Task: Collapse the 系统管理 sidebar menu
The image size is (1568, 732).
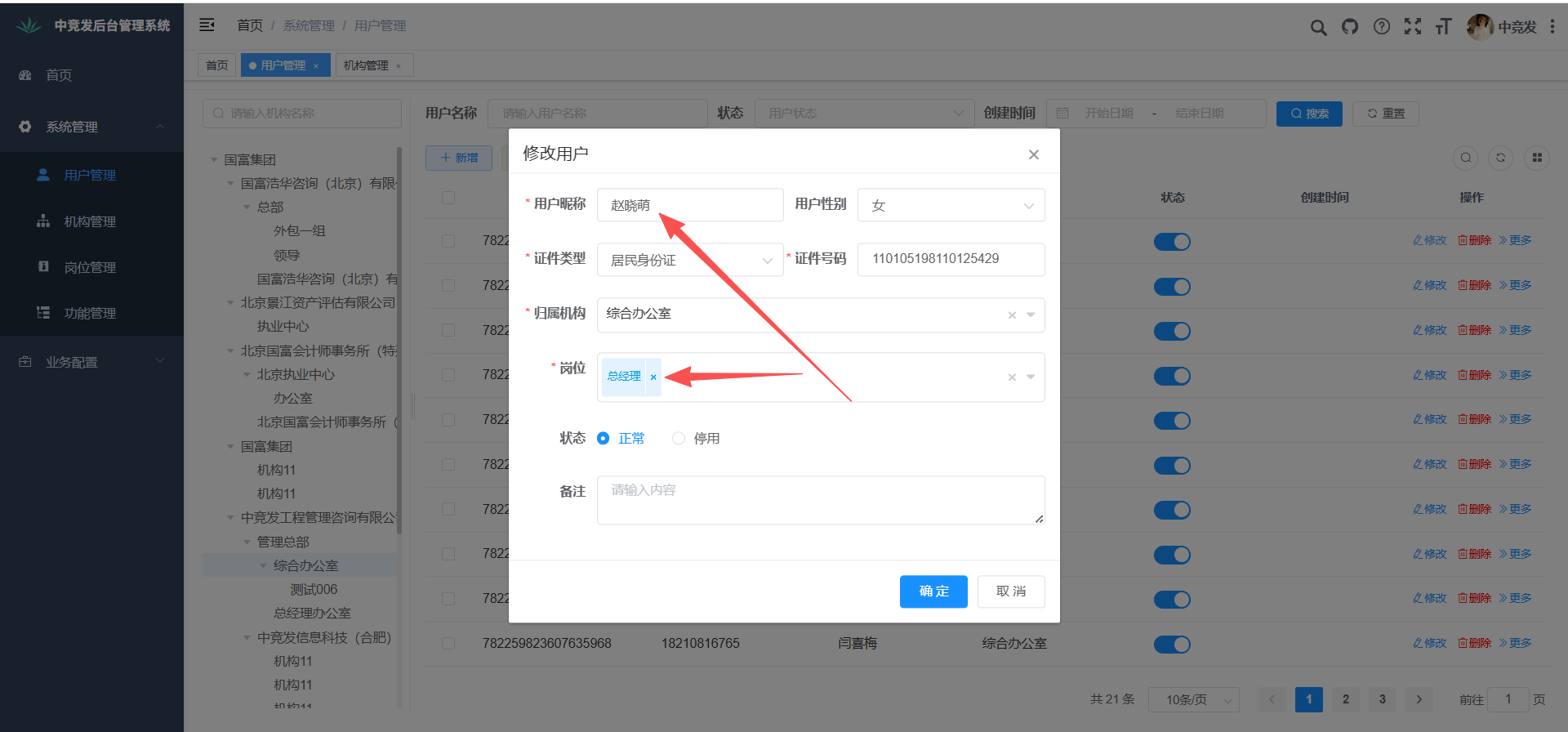Action: [x=91, y=127]
